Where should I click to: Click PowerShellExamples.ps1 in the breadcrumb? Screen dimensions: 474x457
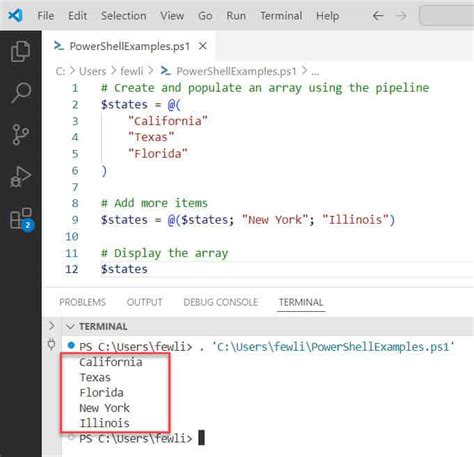(x=236, y=71)
